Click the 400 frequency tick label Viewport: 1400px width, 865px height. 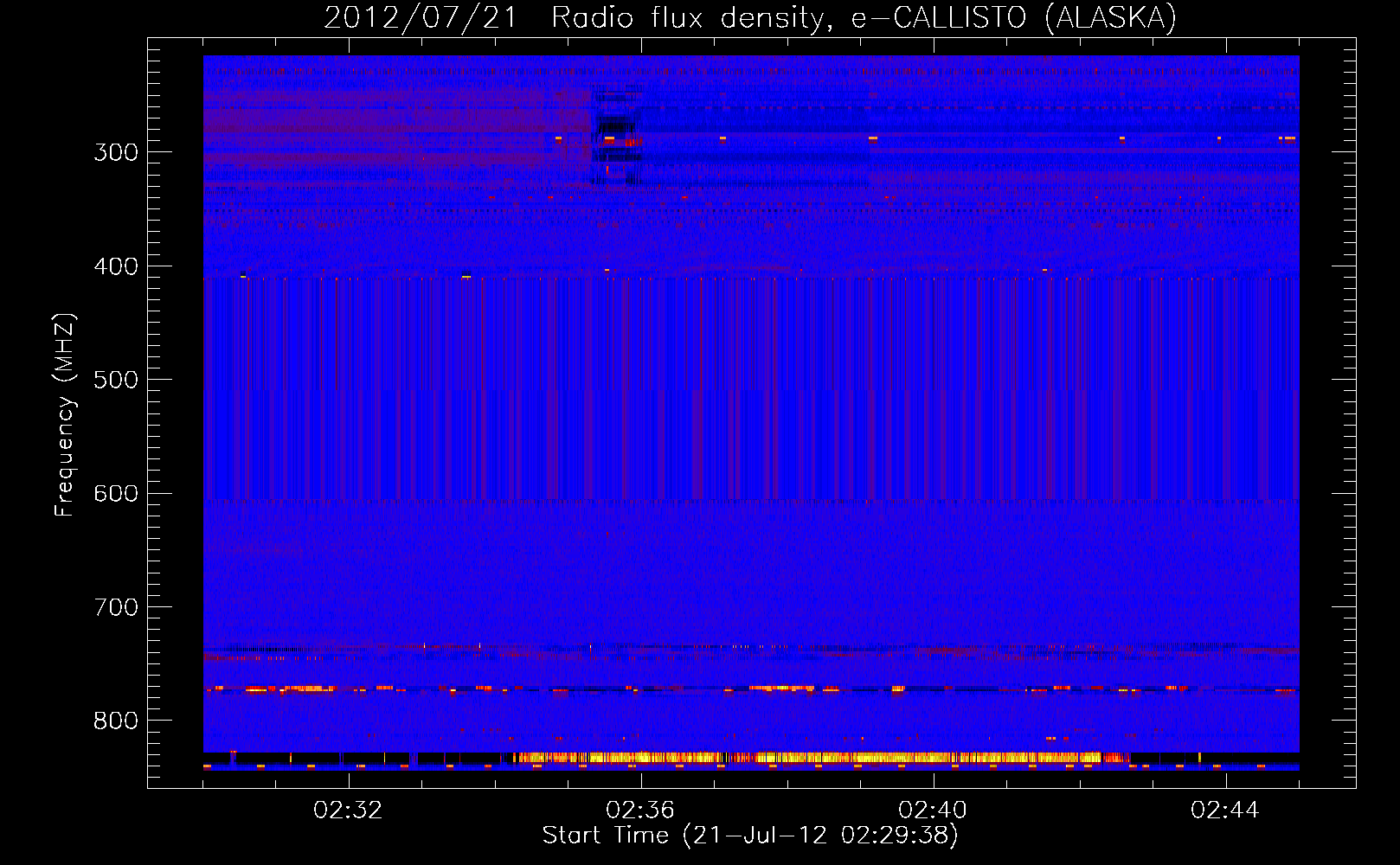pyautogui.click(x=116, y=266)
